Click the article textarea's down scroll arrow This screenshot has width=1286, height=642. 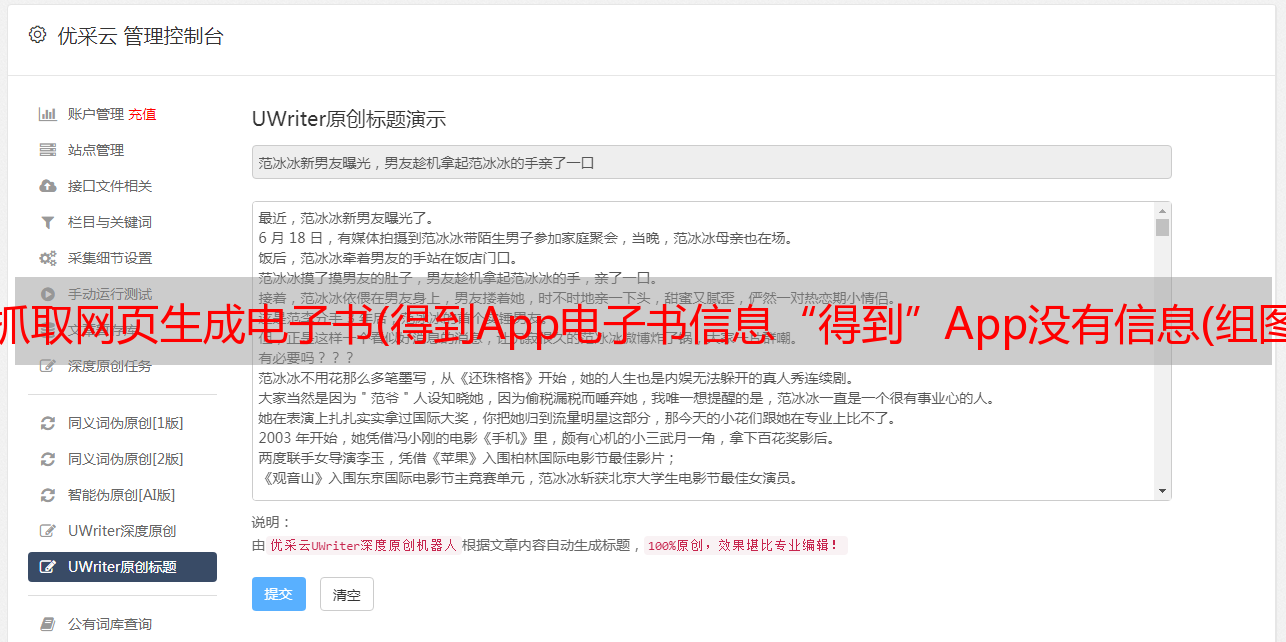[x=1162, y=491]
